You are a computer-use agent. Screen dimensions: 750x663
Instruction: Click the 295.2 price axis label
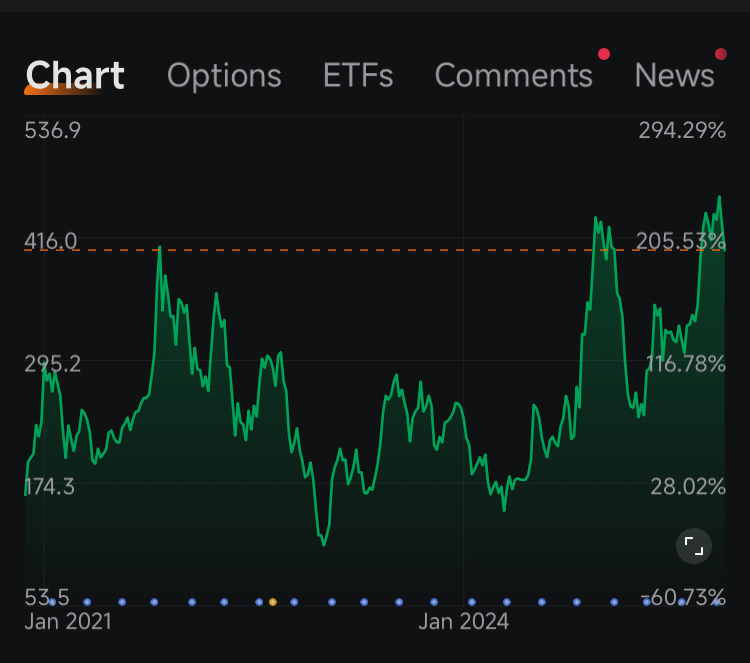[53, 364]
